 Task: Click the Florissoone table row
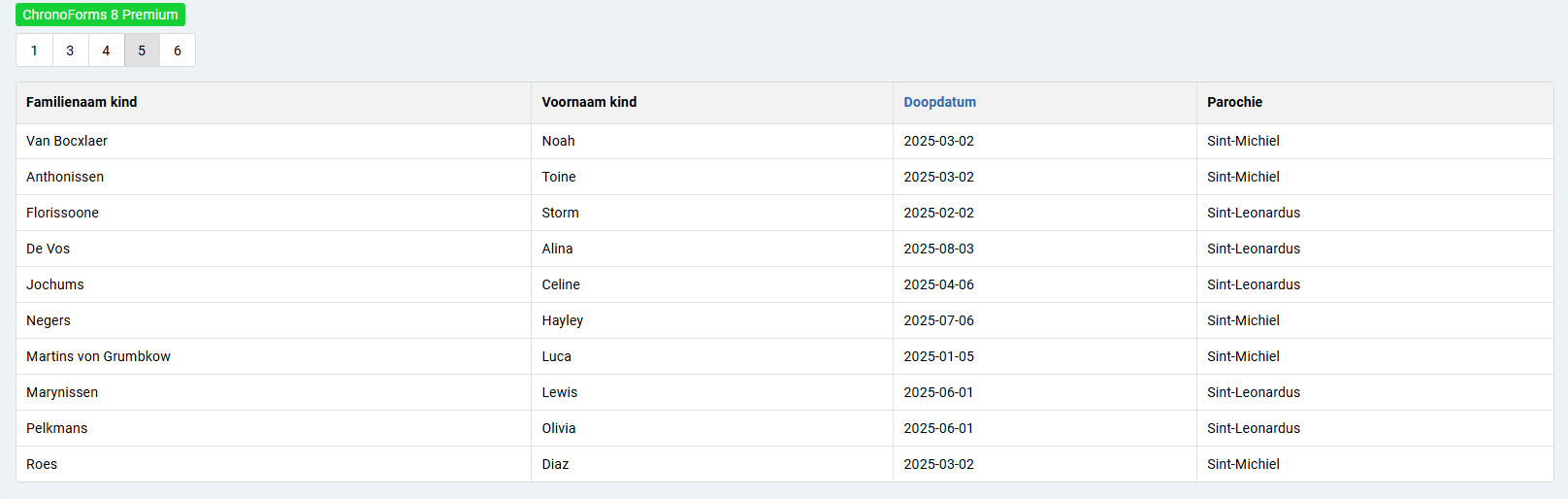tap(62, 213)
